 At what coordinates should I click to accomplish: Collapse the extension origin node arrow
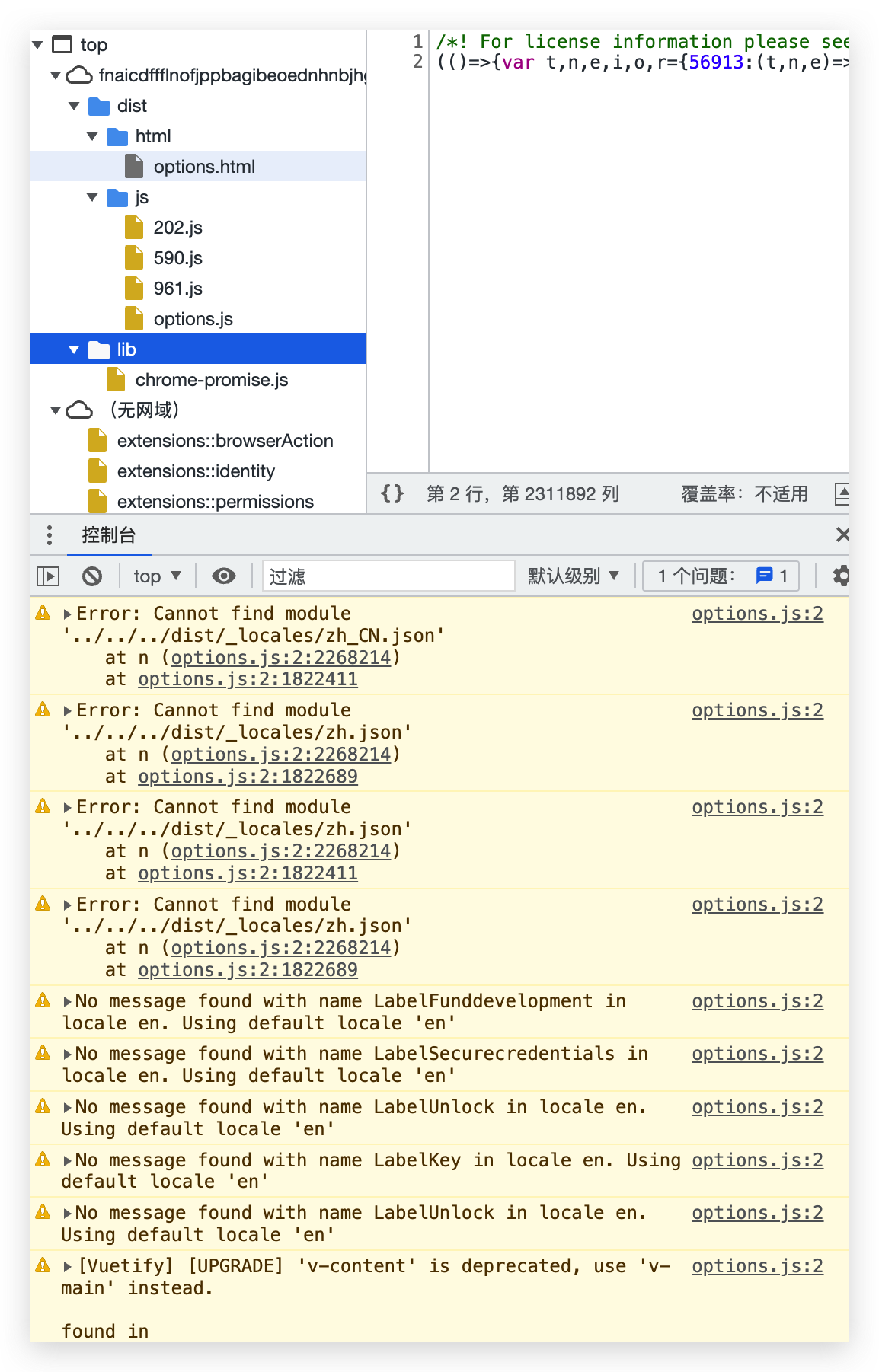coord(56,75)
